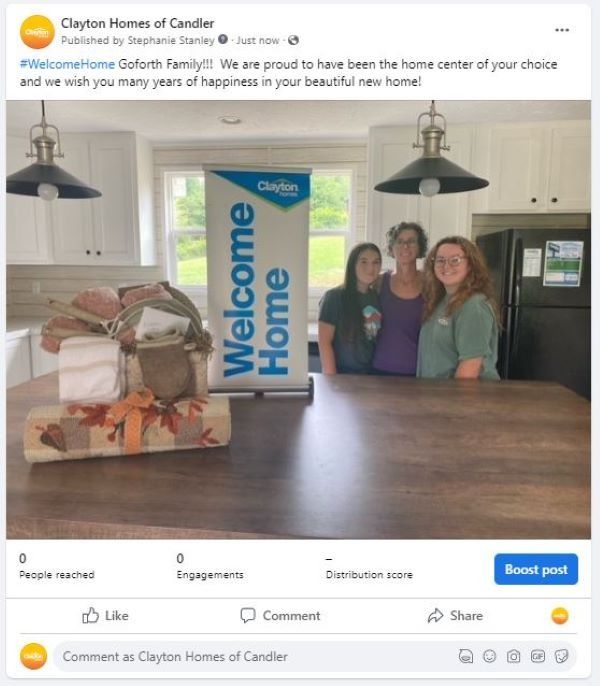Switch the commenting identity via orange avatar selector

click(x=560, y=616)
